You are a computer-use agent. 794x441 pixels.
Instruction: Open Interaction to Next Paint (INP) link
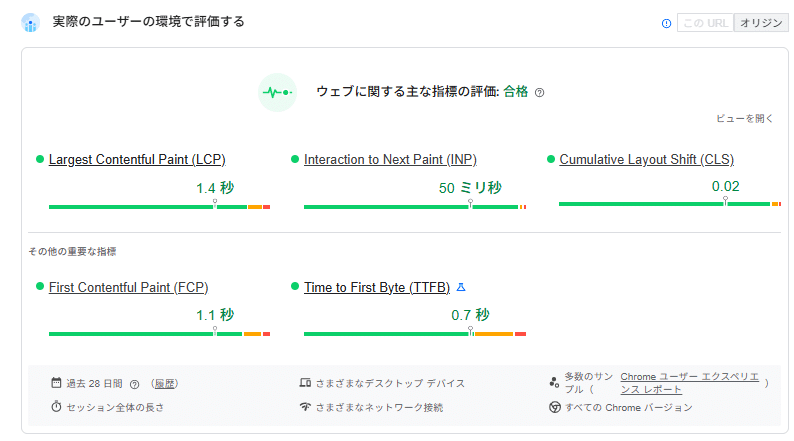tap(392, 159)
